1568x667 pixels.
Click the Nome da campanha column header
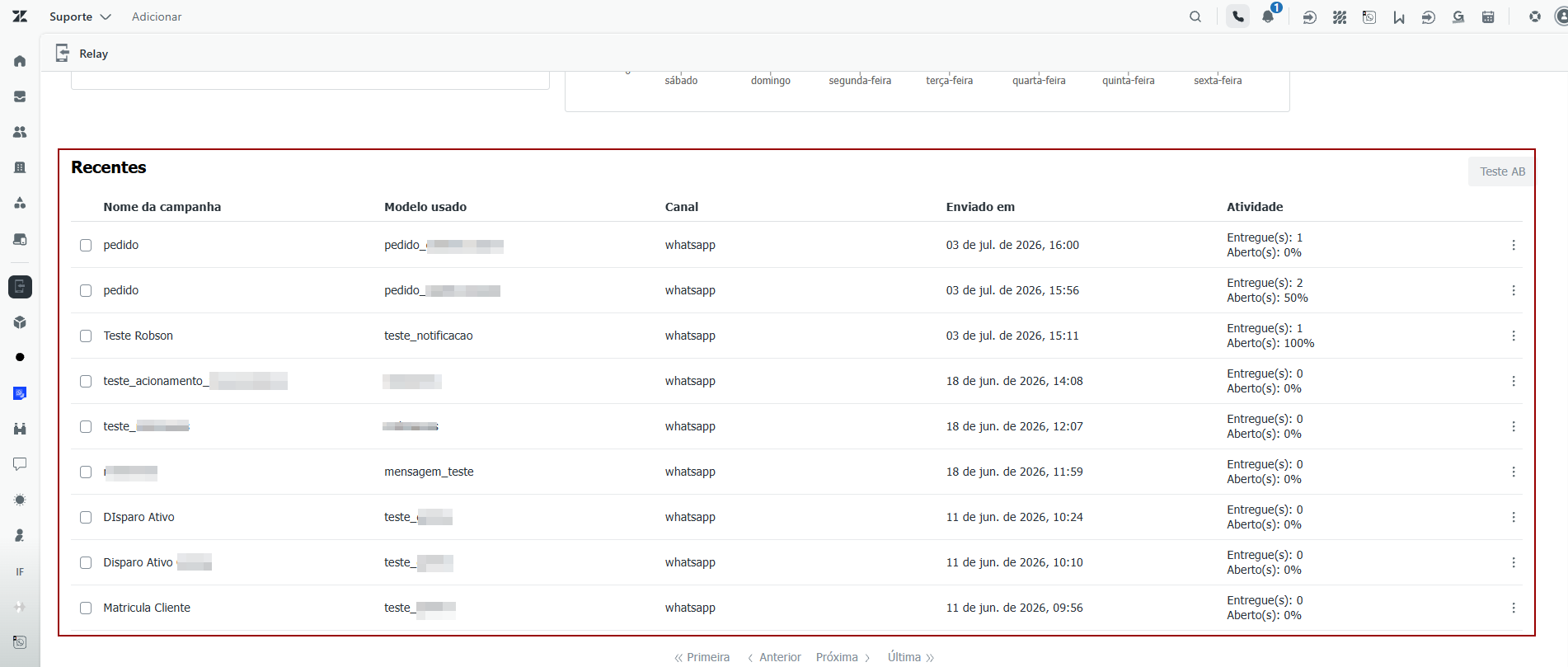coord(162,207)
